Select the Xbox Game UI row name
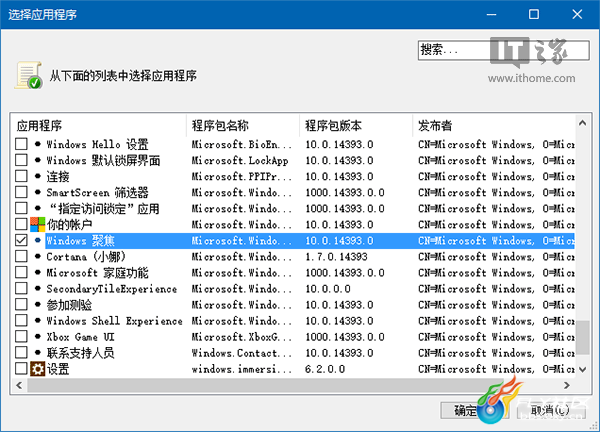Screen dimensions: 600x432 coord(80,337)
